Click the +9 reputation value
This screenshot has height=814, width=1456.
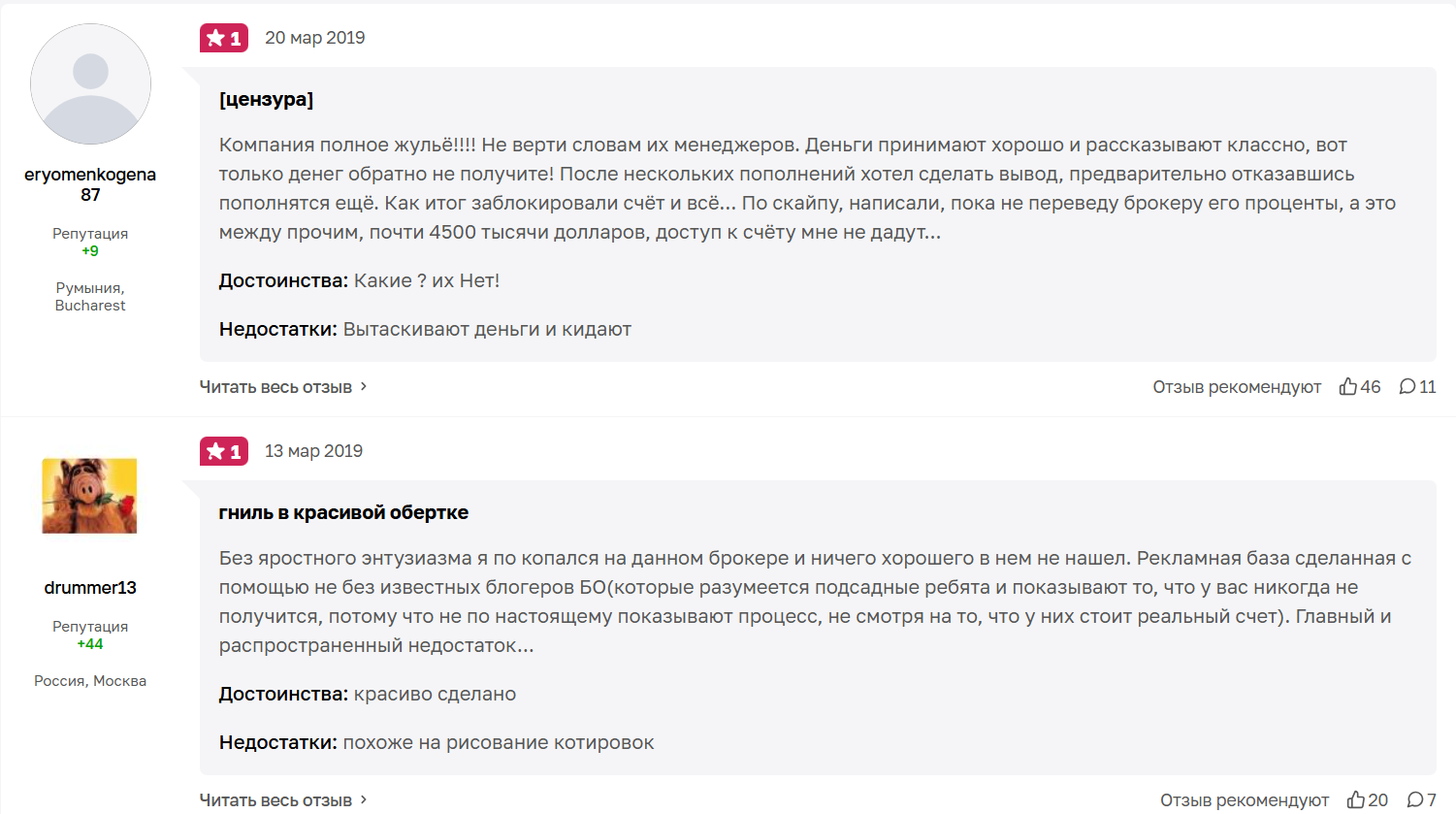click(90, 251)
